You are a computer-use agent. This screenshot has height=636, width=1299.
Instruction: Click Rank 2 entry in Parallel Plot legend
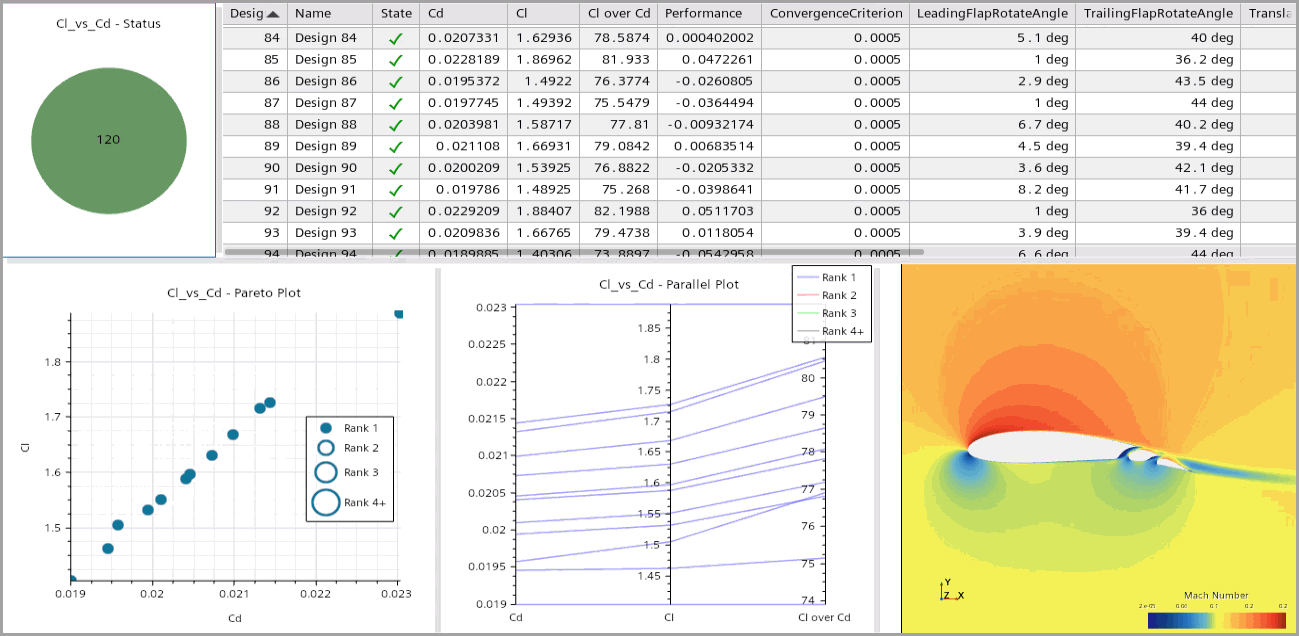click(x=838, y=295)
